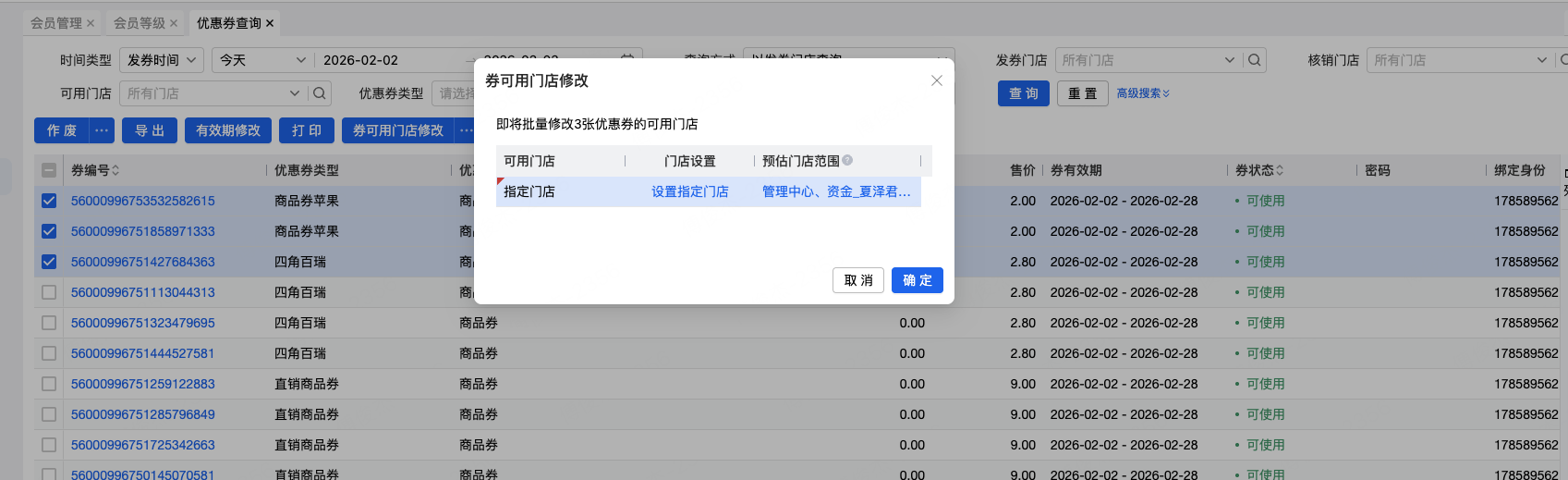Expand 高级搜索 advanced search options
Image resolution: width=1568 pixels, height=480 pixels.
point(1143,93)
